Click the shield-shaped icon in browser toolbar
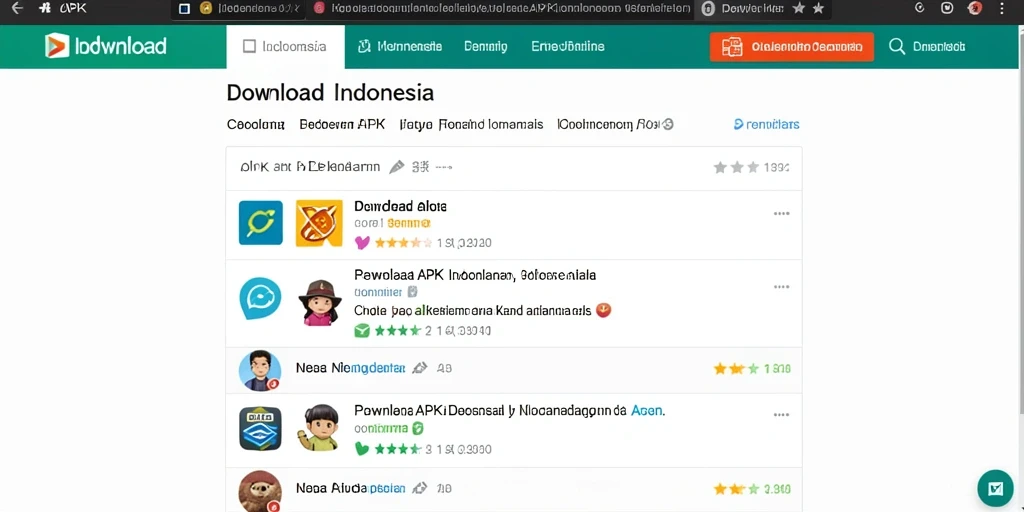The width and height of the screenshot is (1024, 512). (x=947, y=8)
